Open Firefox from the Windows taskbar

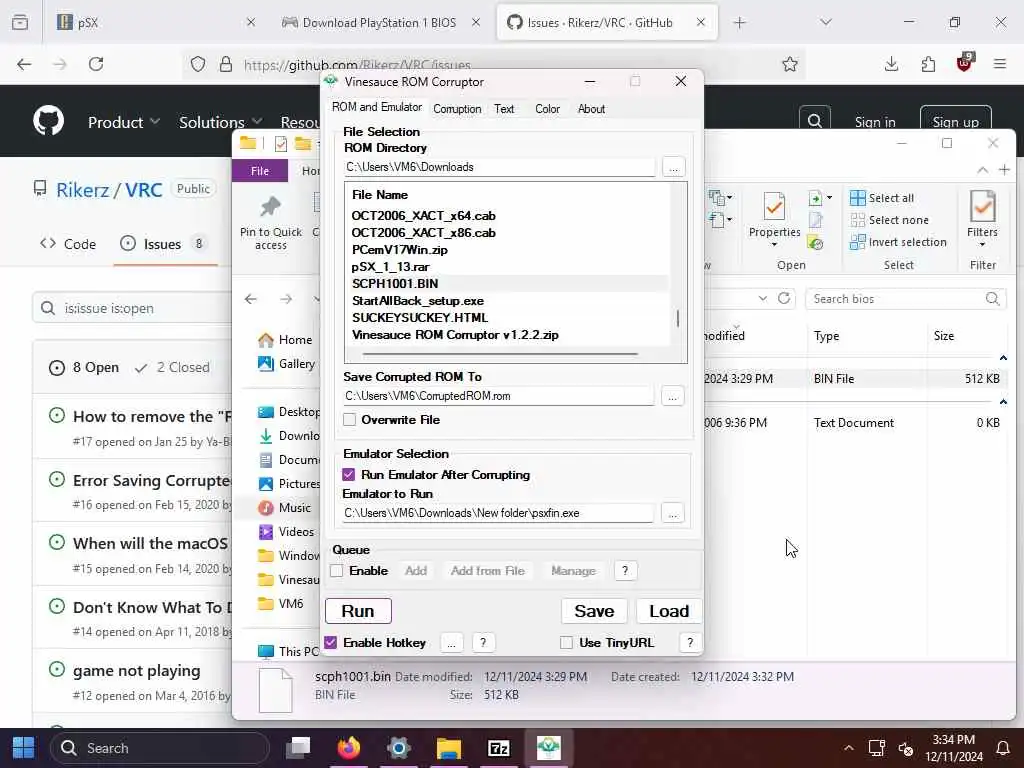point(349,748)
